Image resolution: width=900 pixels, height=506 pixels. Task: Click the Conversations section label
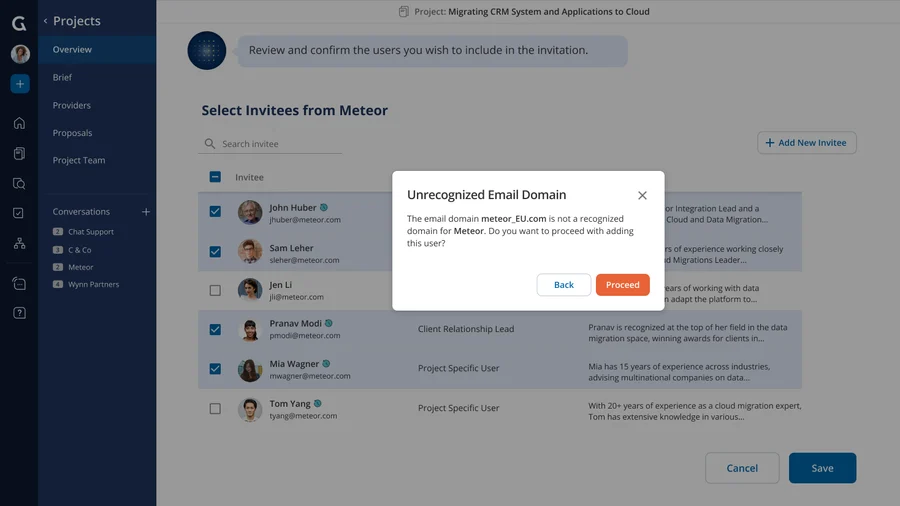81,212
